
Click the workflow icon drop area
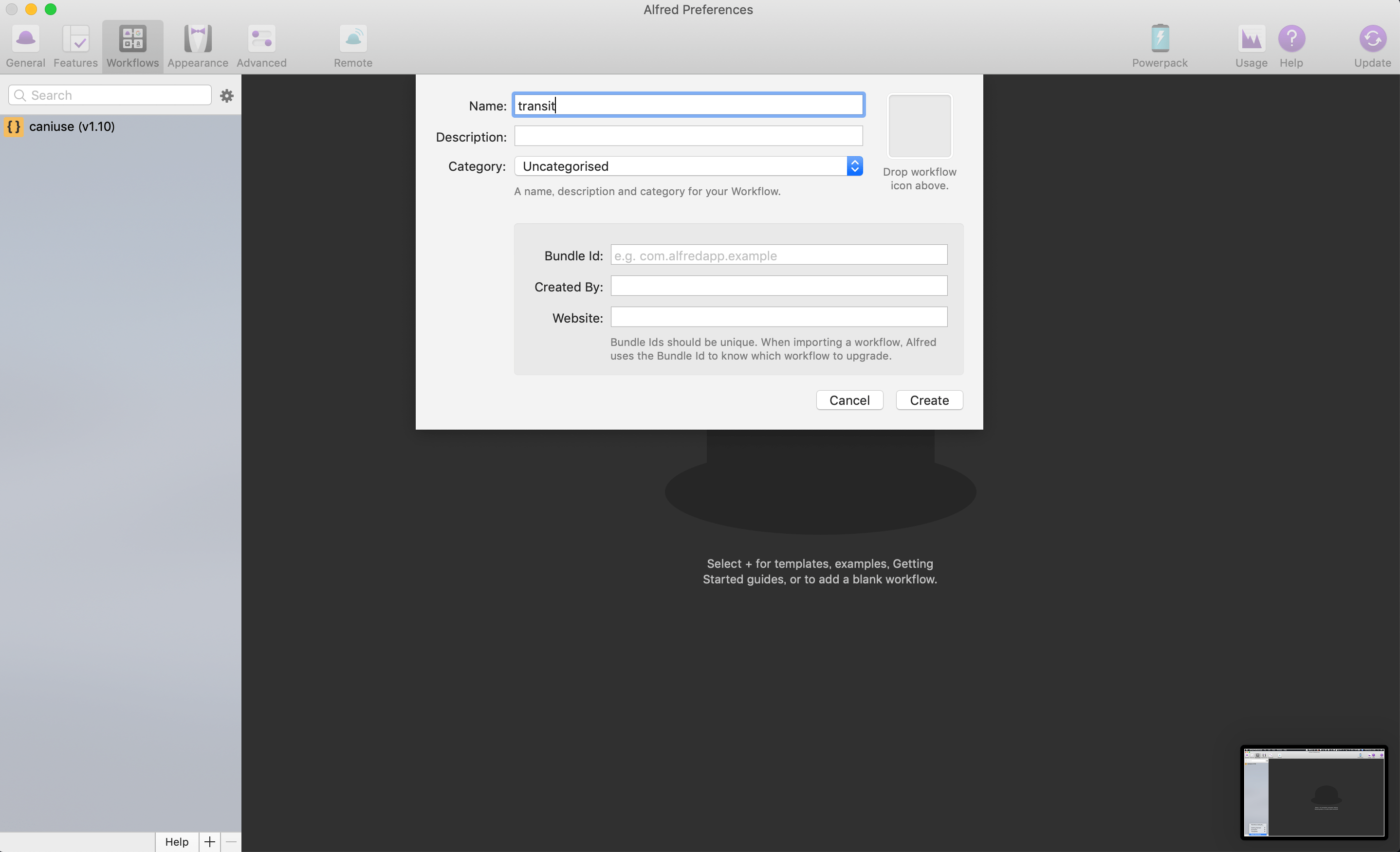tap(920, 126)
